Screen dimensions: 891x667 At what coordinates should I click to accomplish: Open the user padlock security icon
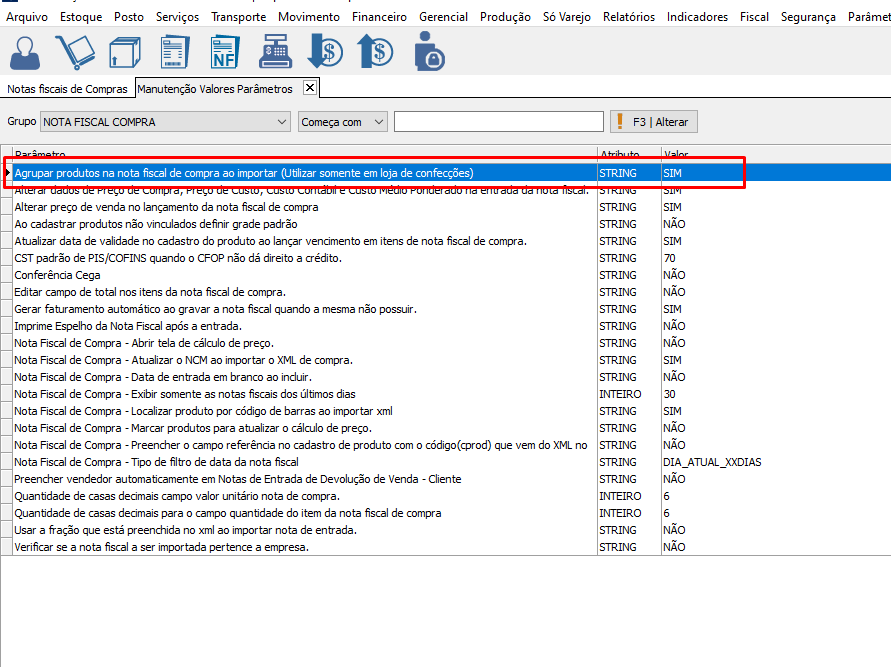(430, 52)
